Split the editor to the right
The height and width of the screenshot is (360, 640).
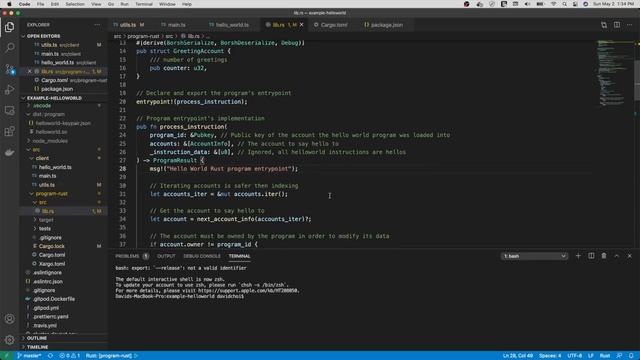click(x=617, y=25)
